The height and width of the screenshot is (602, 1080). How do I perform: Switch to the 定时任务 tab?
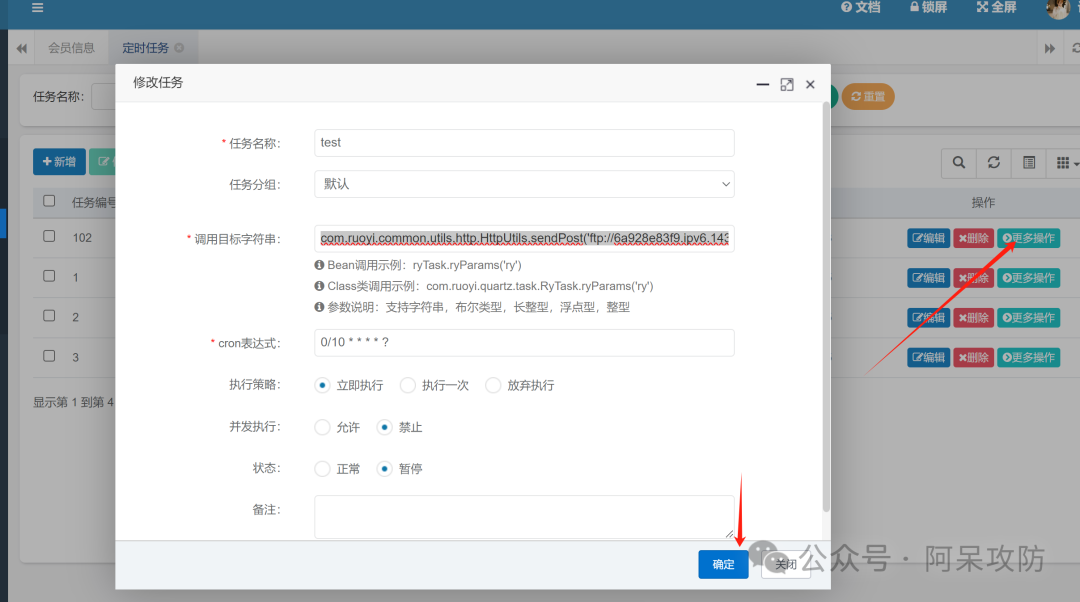click(x=145, y=48)
